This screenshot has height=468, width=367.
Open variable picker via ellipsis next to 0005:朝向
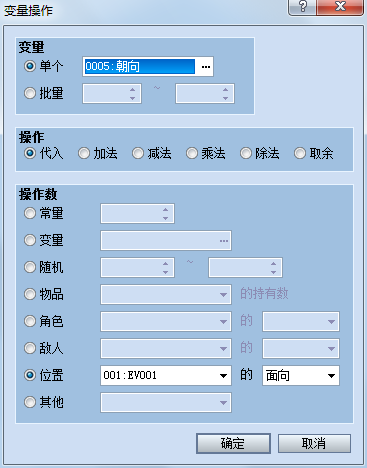click(206, 67)
